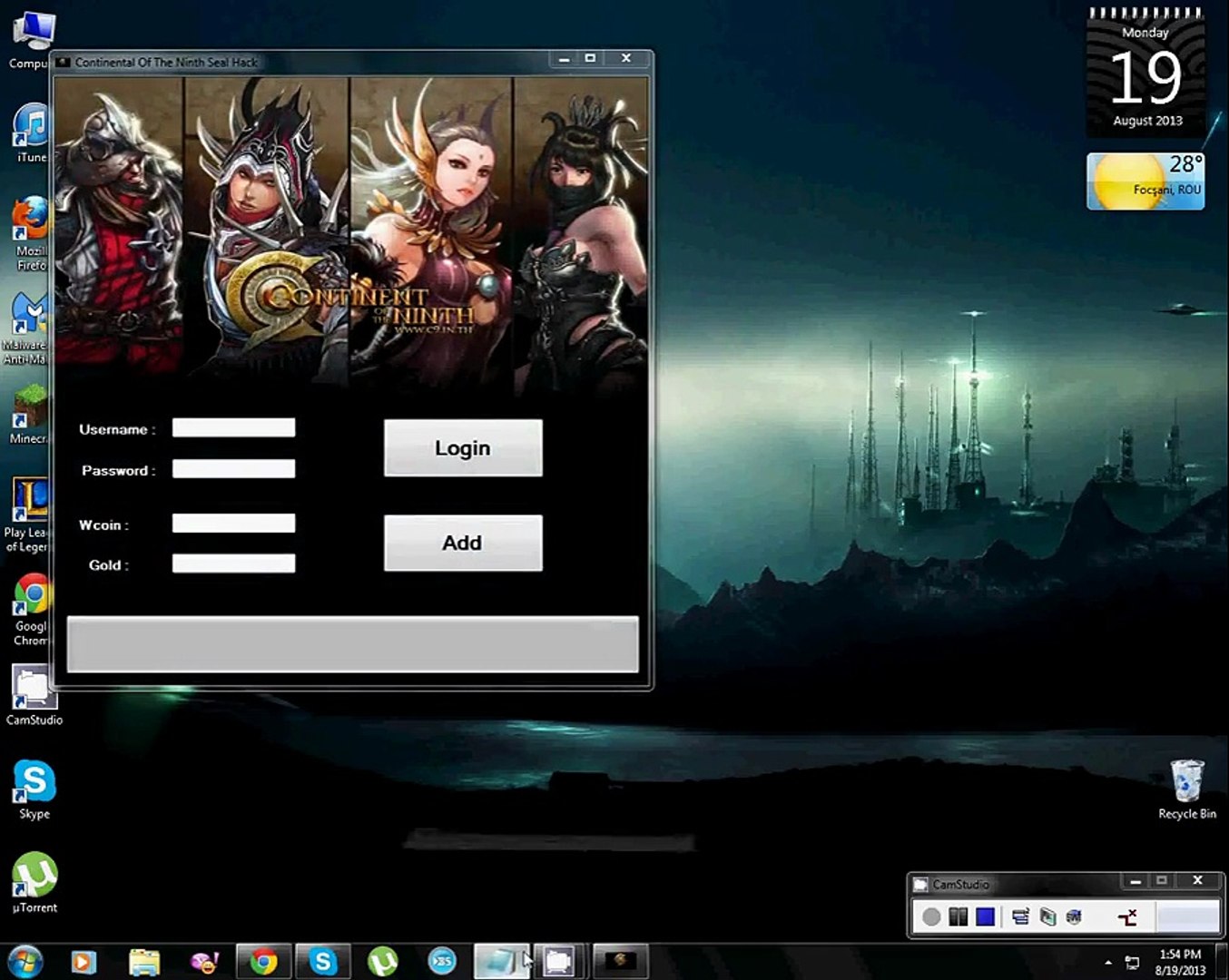Viewport: 1229px width, 980px height.
Task: Click the CamStudio taskbar button
Action: pyautogui.click(x=559, y=962)
